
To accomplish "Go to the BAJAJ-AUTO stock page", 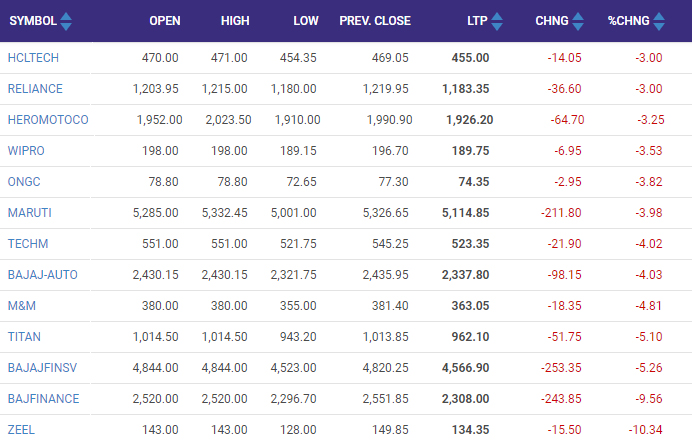I will tap(42, 275).
